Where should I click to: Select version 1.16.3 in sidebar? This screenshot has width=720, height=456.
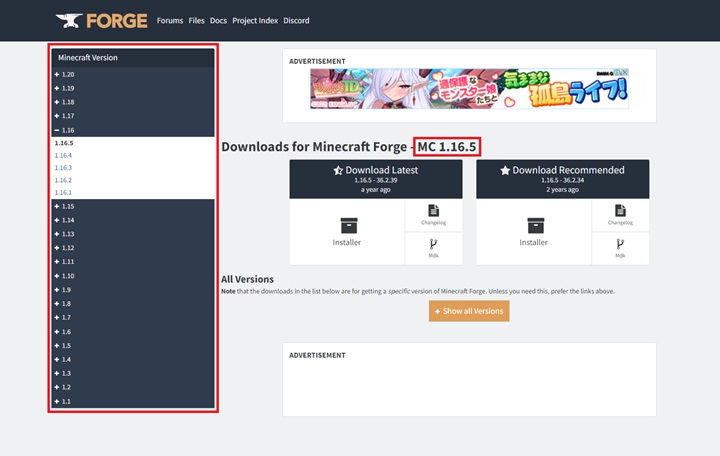pyautogui.click(x=63, y=168)
